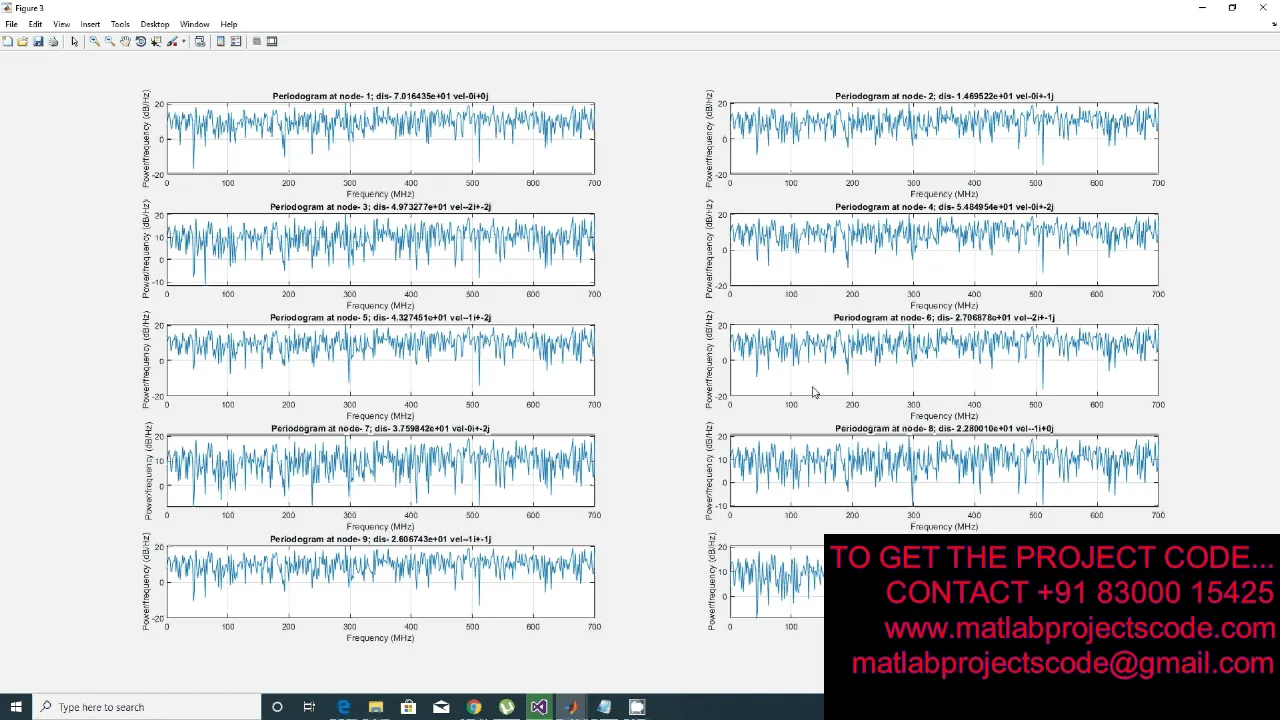The width and height of the screenshot is (1280, 720).
Task: Open Cortana from the taskbar circle icon
Action: pos(277,707)
